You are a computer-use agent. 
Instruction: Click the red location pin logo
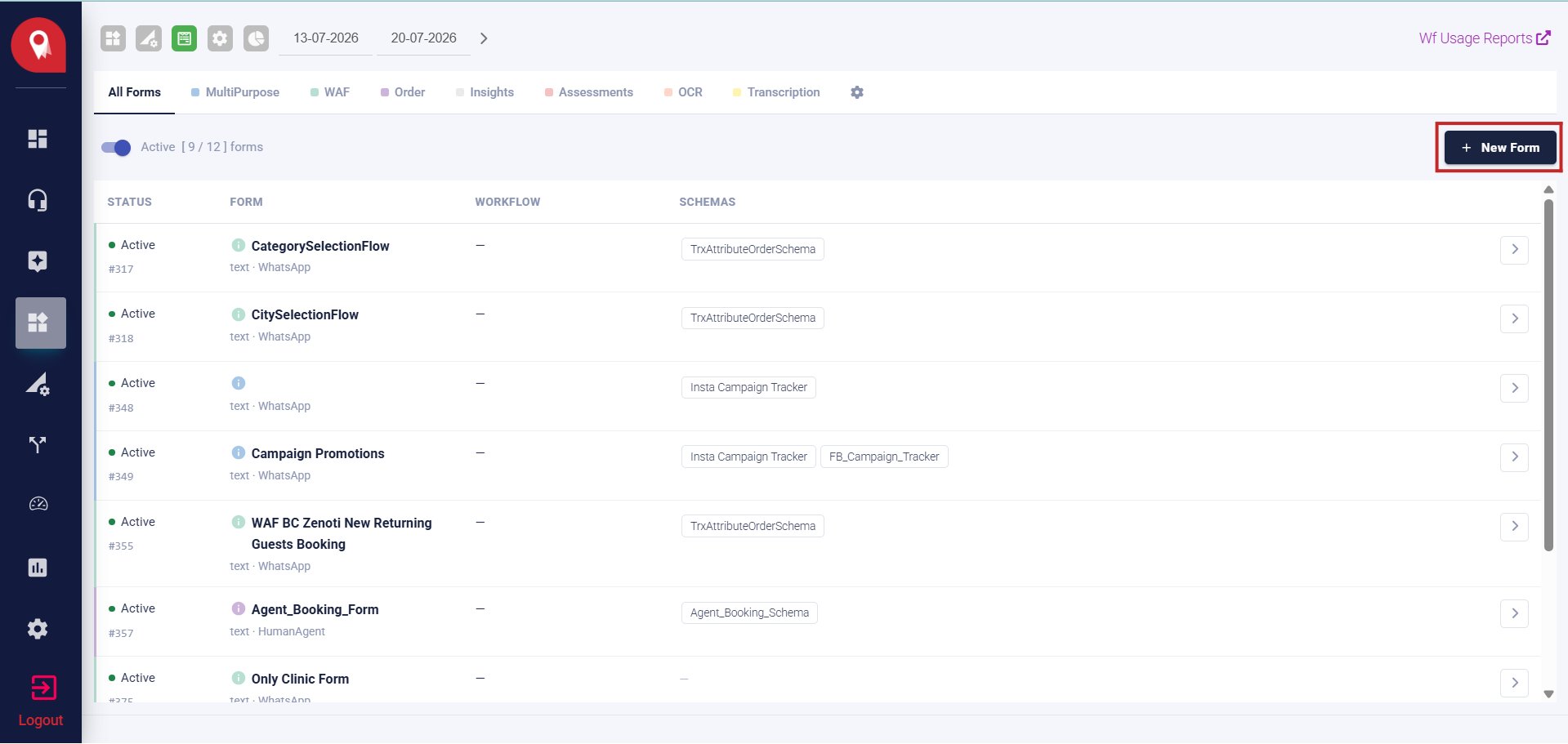point(38,45)
